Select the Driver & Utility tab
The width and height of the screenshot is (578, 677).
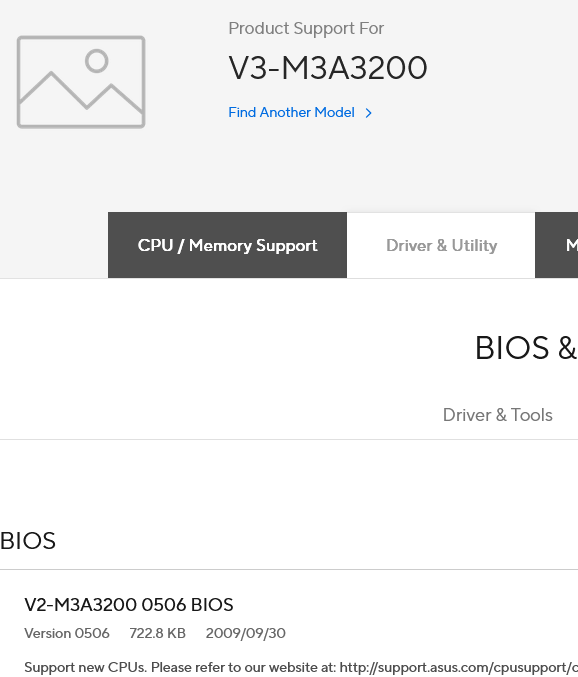click(441, 245)
